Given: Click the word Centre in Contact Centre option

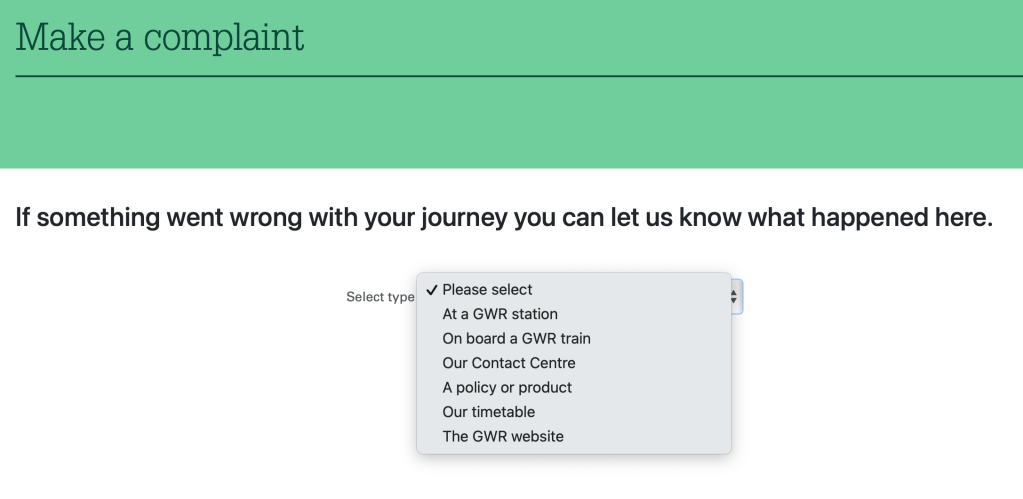Looking at the screenshot, I should point(552,363).
